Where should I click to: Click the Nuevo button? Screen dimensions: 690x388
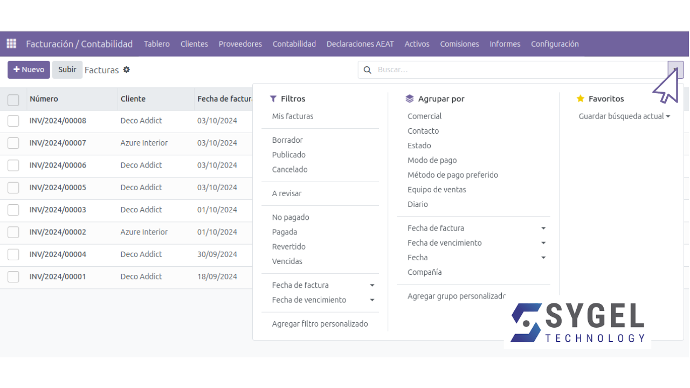click(29, 70)
